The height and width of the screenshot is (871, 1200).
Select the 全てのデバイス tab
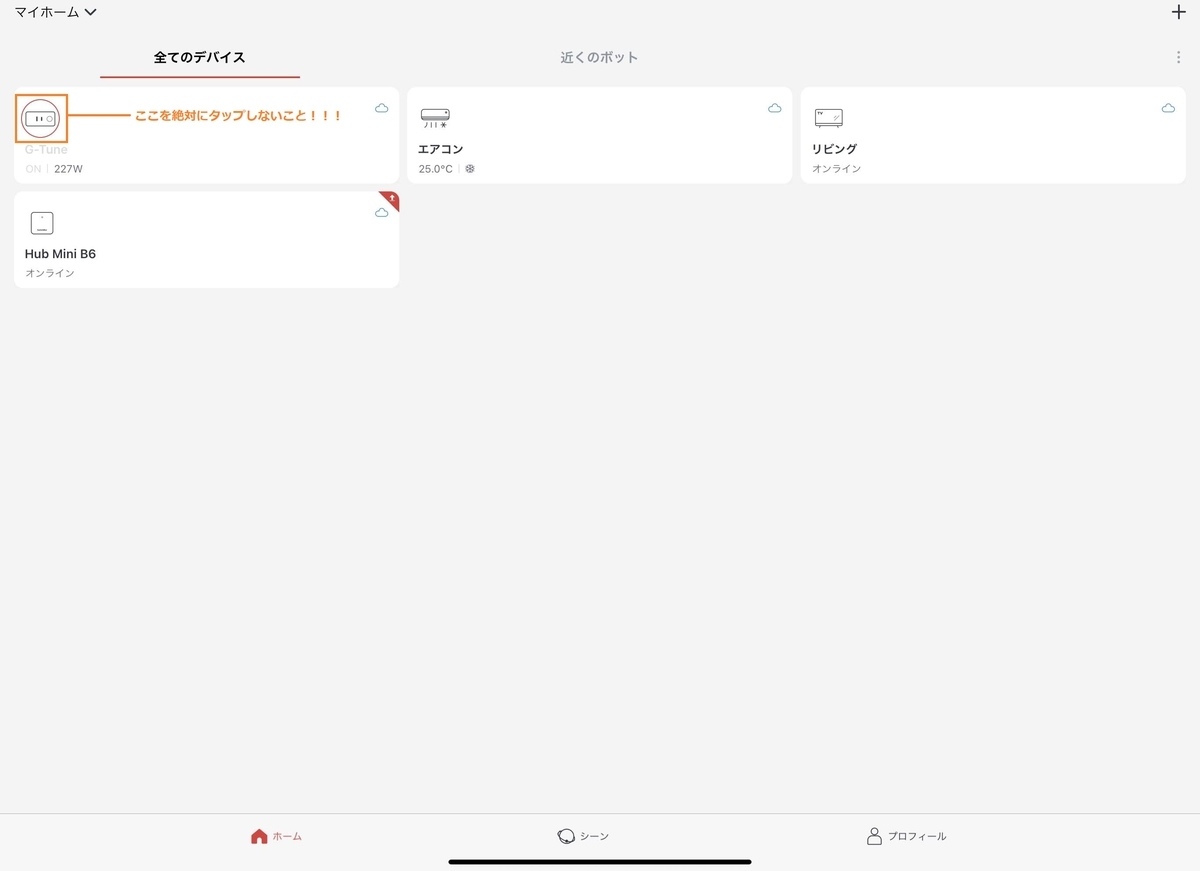(x=198, y=57)
